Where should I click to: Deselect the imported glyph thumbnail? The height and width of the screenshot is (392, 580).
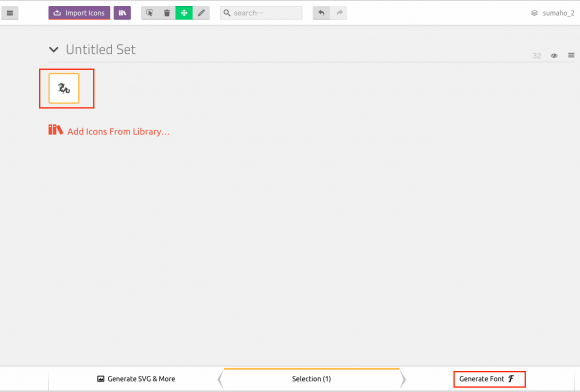click(64, 88)
